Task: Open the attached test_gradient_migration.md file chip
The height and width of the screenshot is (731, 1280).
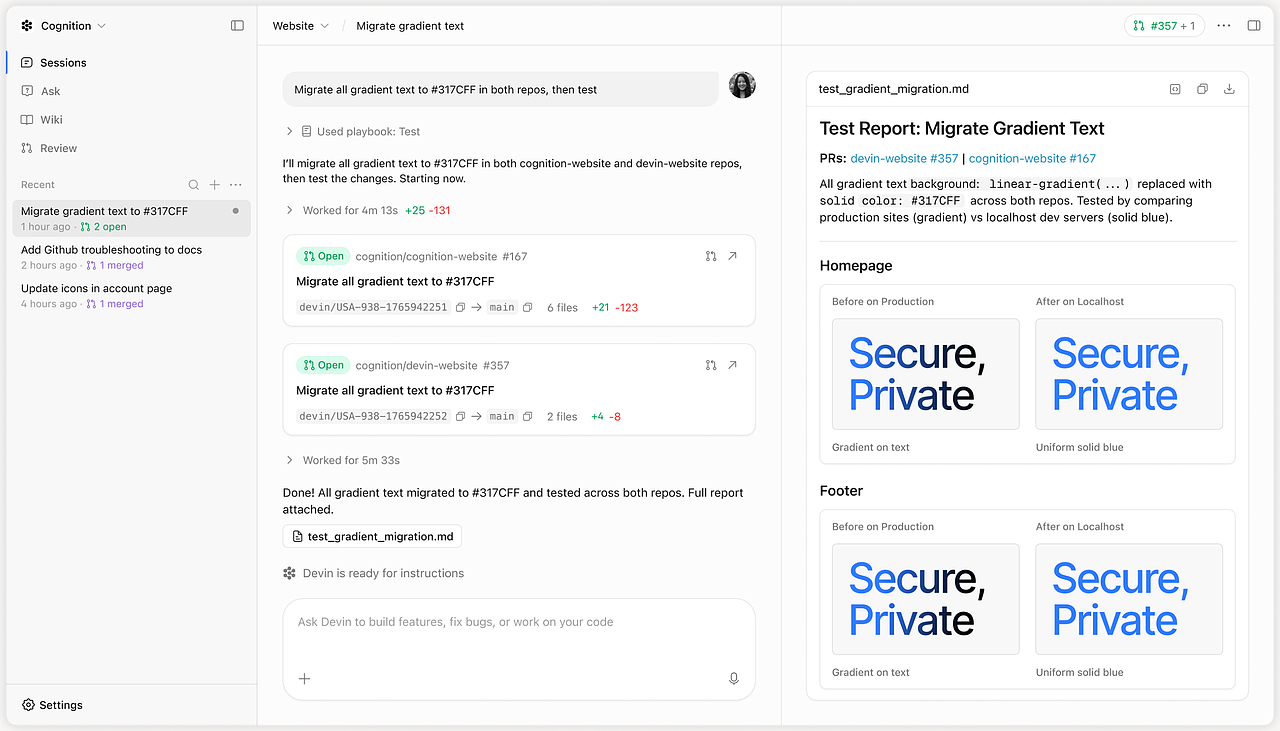Action: click(x=372, y=537)
